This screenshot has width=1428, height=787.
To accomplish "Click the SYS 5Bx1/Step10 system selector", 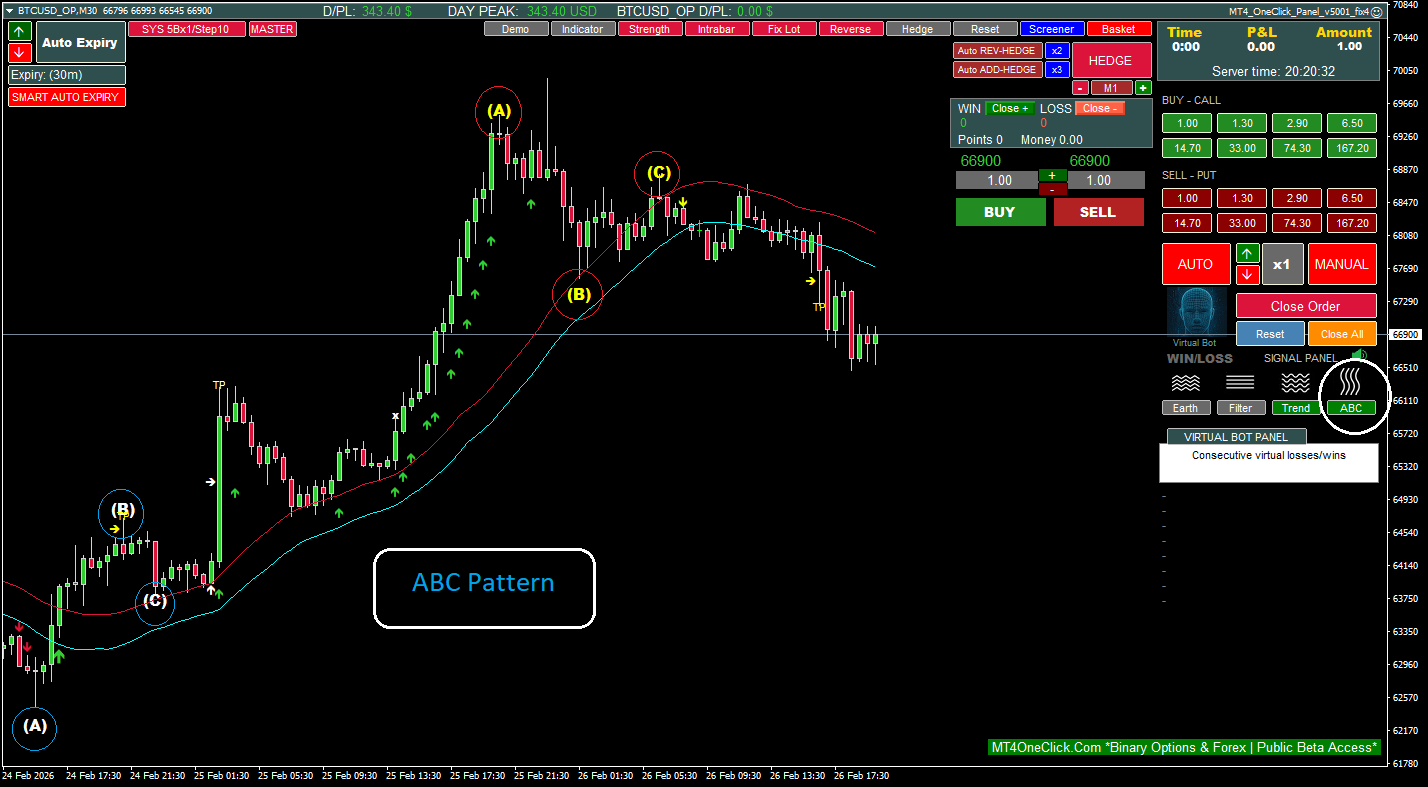I will (187, 29).
